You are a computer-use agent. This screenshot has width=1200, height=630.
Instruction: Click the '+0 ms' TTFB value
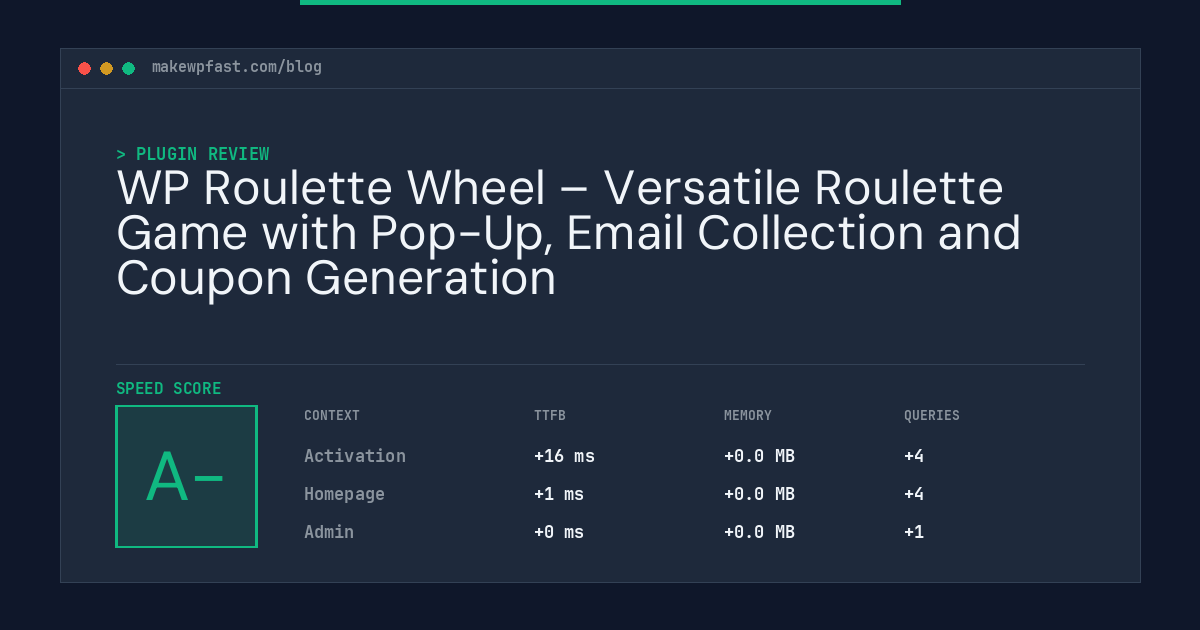559,532
